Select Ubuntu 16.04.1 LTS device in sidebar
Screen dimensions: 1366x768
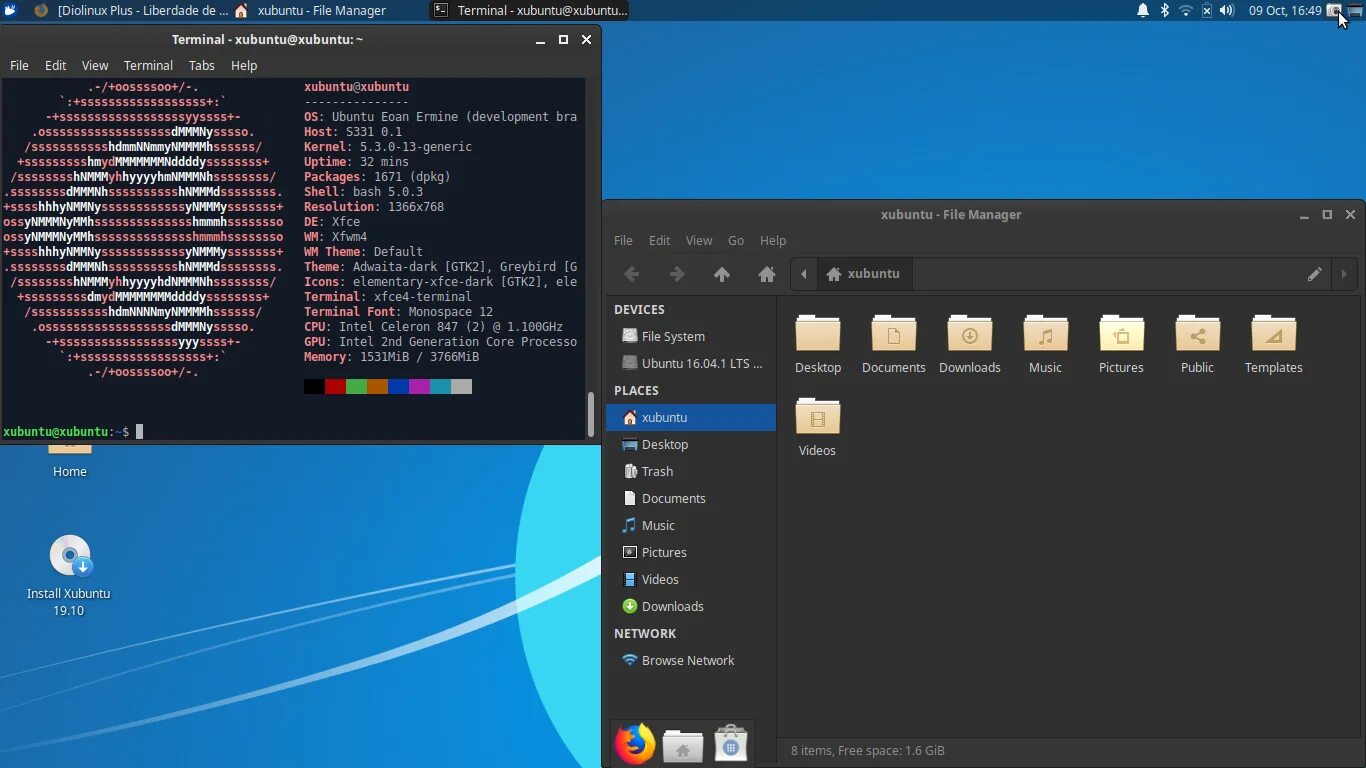(x=691, y=363)
